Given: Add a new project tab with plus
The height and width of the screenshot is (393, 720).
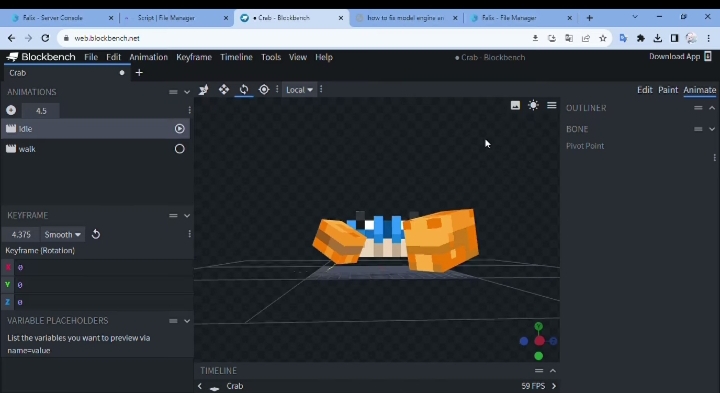Looking at the screenshot, I should coord(139,73).
